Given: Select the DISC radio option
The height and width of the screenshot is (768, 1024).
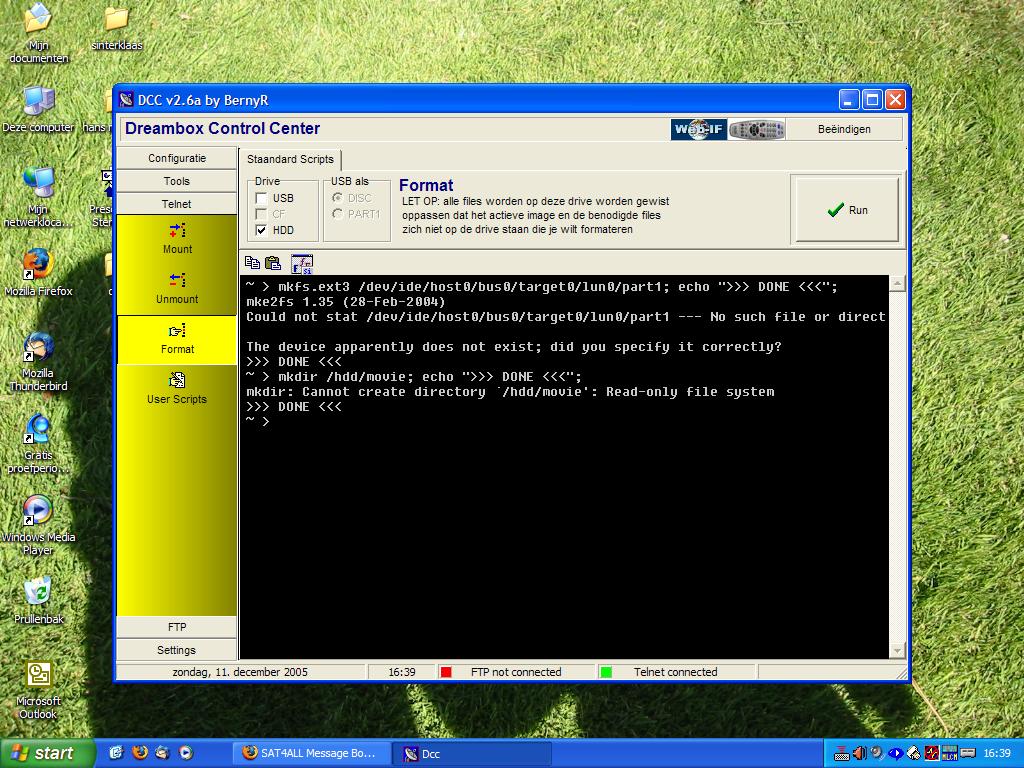Looking at the screenshot, I should [x=338, y=197].
